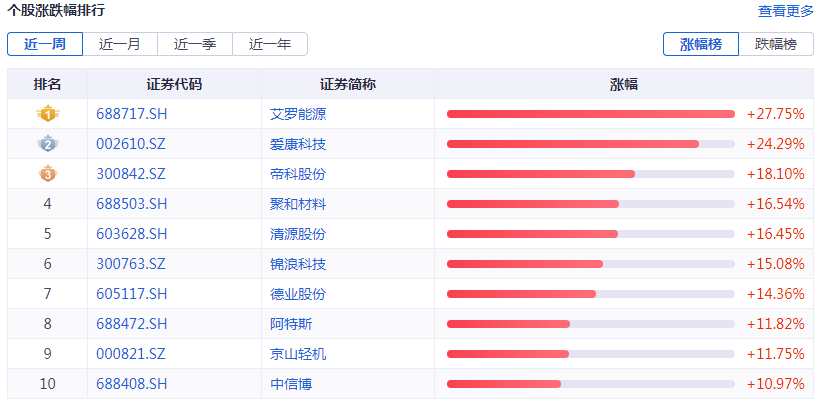Open stock code 300842.SZ

pyautogui.click(x=131, y=174)
